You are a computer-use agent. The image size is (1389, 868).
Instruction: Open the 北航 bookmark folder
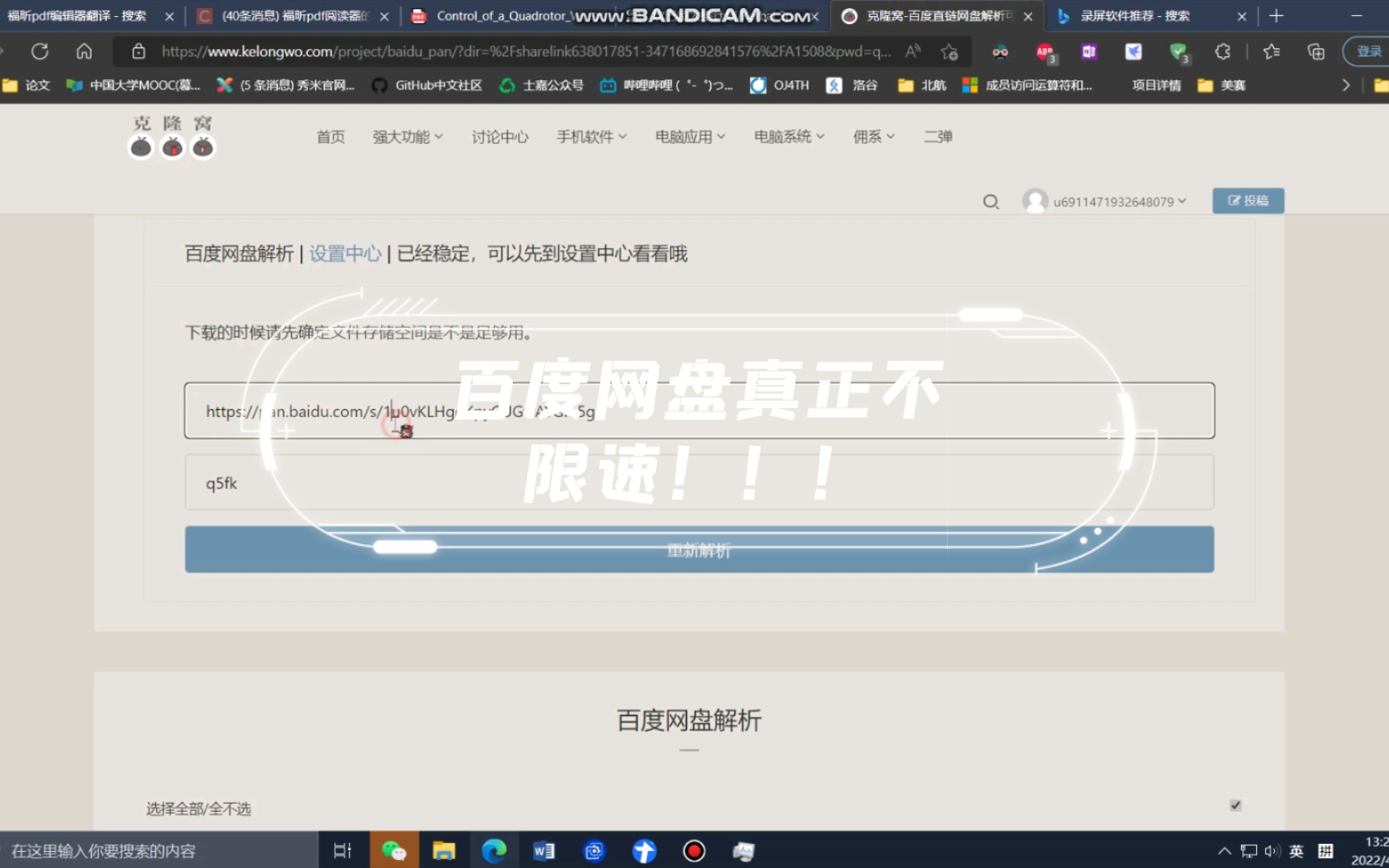[922, 85]
